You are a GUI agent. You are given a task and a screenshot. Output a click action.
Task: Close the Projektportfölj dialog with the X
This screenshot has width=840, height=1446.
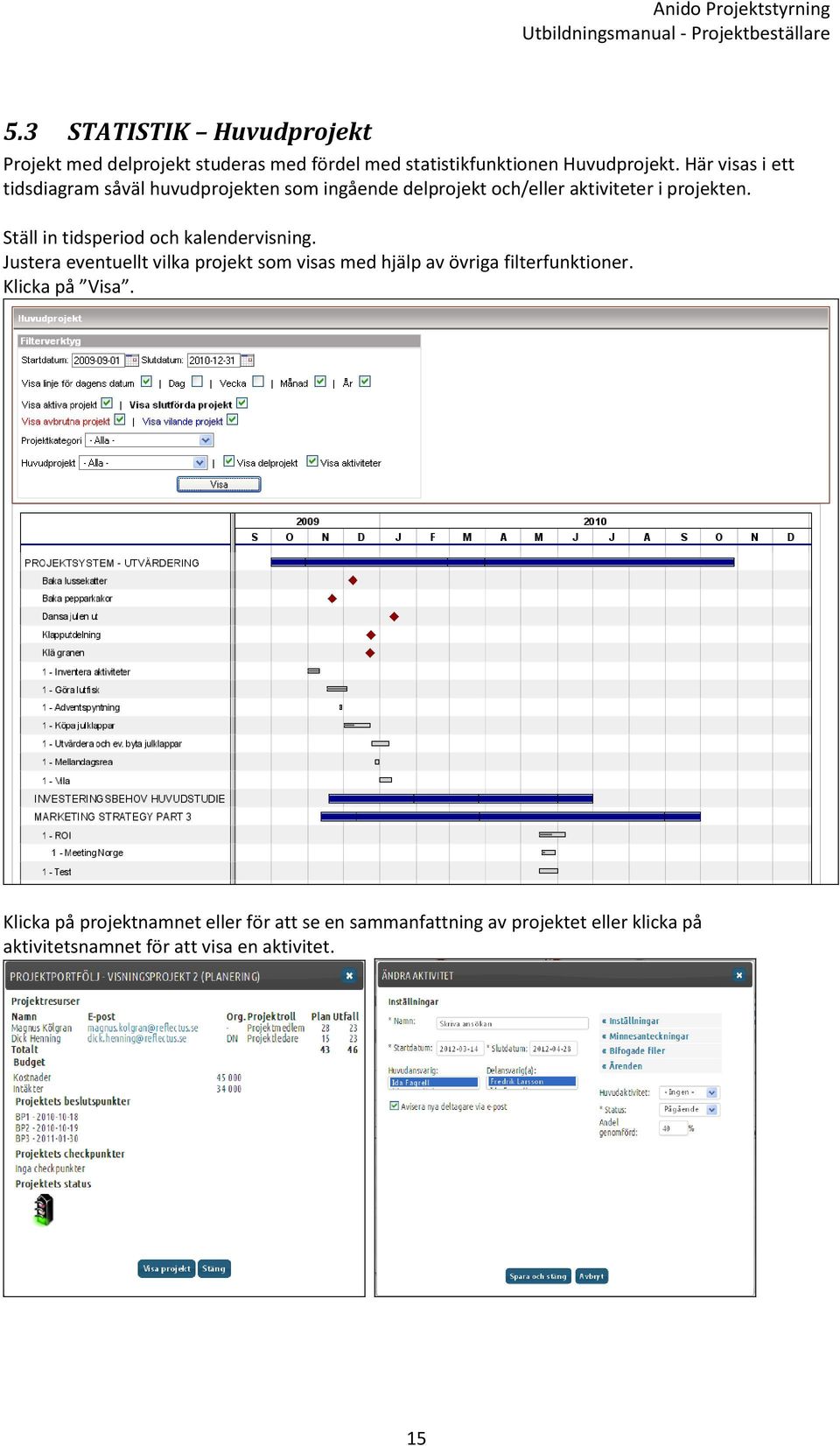click(x=349, y=975)
